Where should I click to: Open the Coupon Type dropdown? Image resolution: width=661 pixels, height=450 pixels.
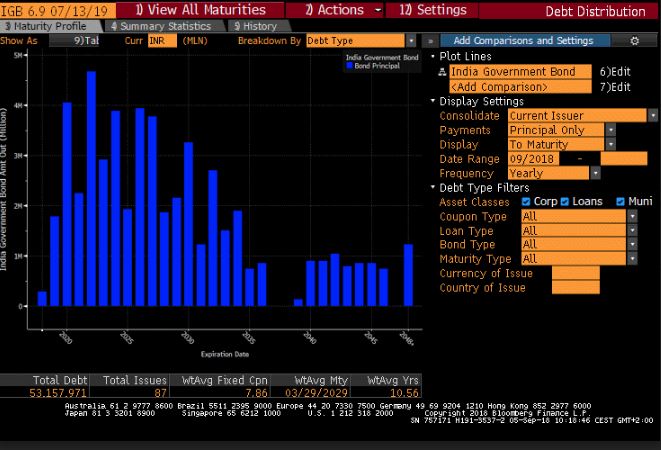tap(632, 216)
